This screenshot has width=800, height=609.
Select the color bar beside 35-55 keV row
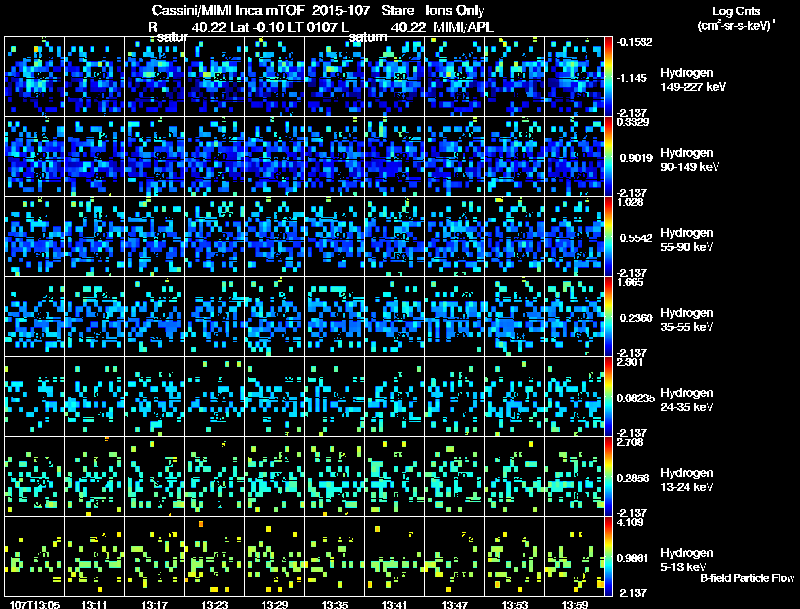click(608, 317)
